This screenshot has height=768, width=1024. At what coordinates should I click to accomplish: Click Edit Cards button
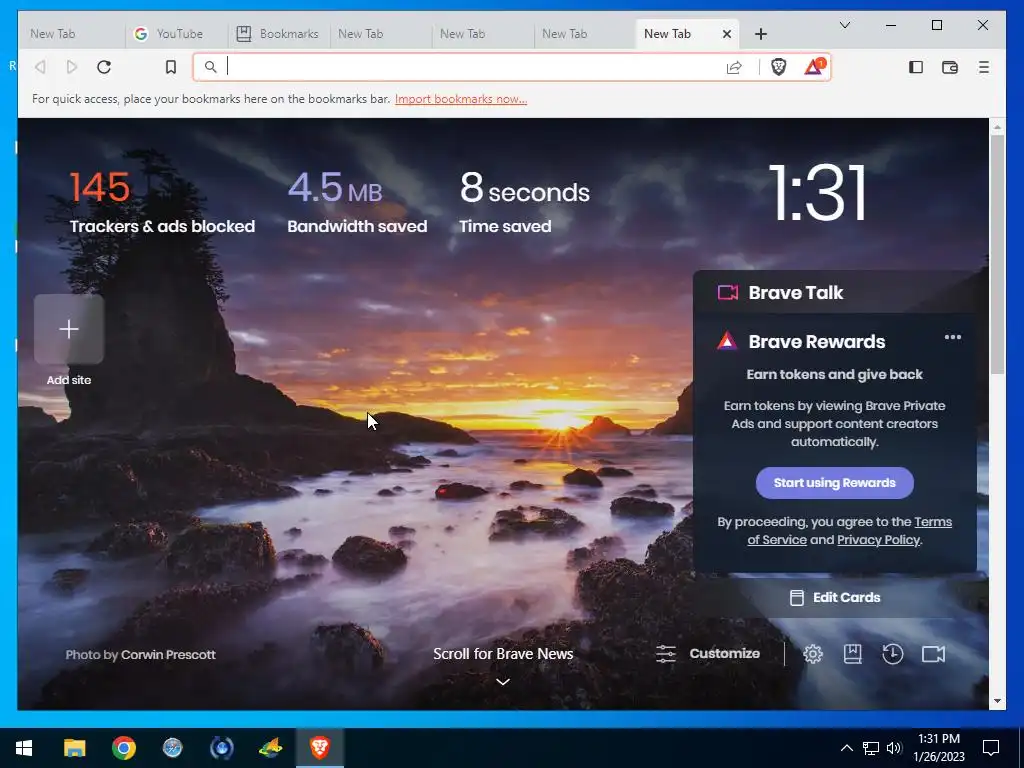point(835,598)
